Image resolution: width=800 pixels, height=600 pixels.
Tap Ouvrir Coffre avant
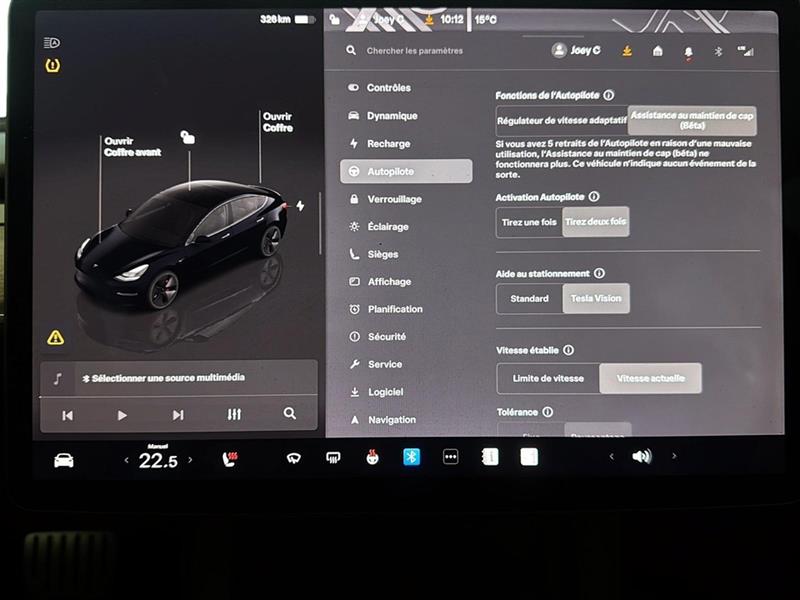[132, 146]
